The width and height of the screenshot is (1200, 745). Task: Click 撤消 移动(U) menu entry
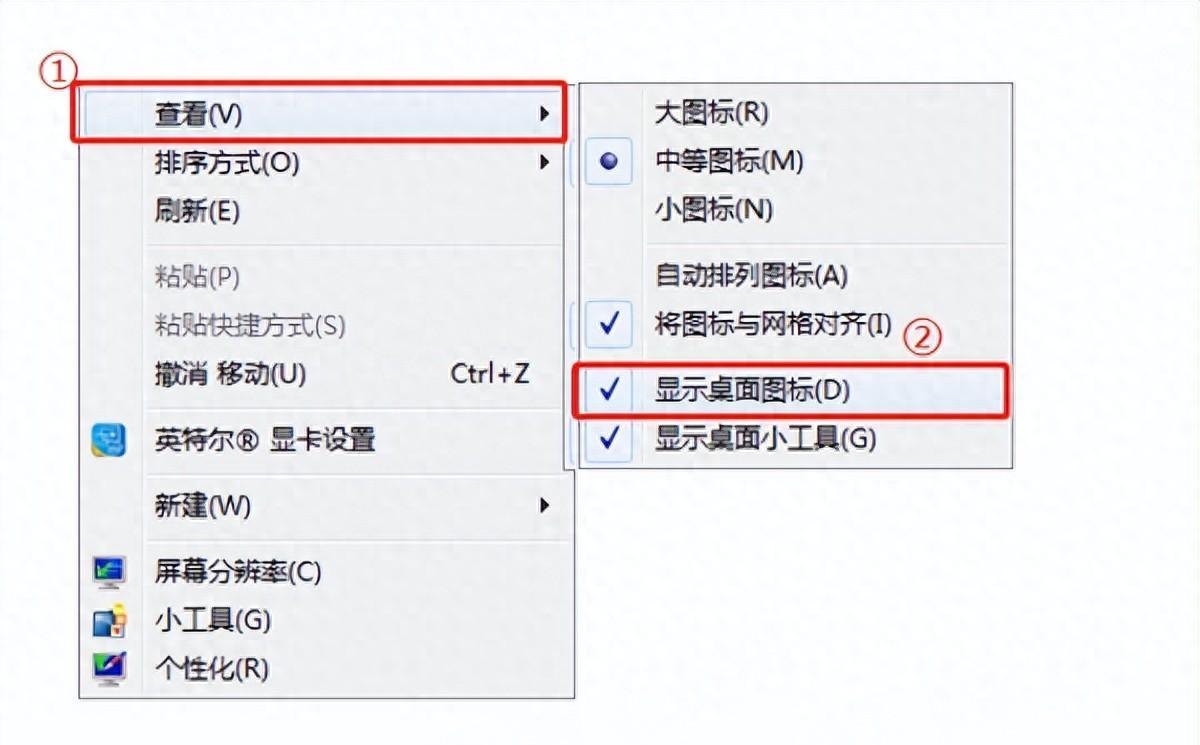point(230,375)
